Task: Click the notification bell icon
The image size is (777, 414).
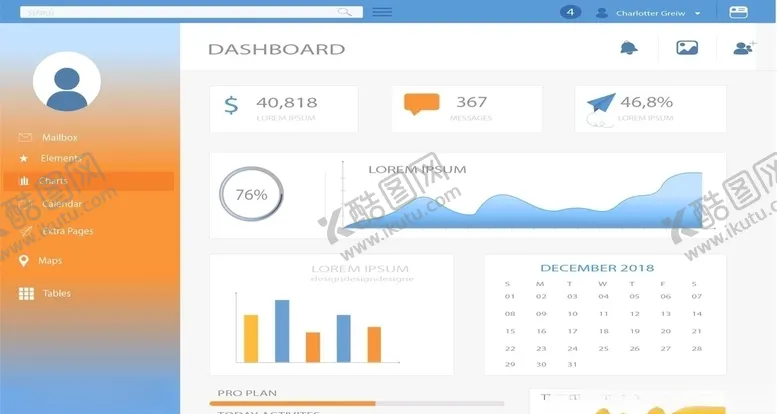Action: click(x=628, y=48)
